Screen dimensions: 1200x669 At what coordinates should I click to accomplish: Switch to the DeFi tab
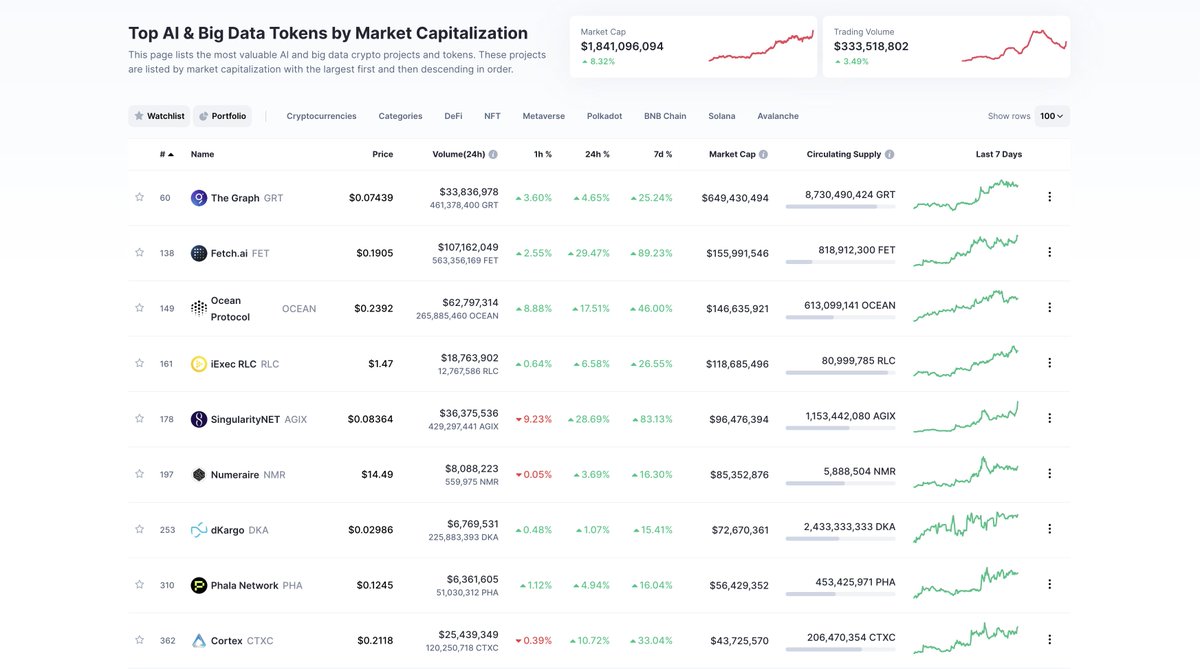[453, 116]
